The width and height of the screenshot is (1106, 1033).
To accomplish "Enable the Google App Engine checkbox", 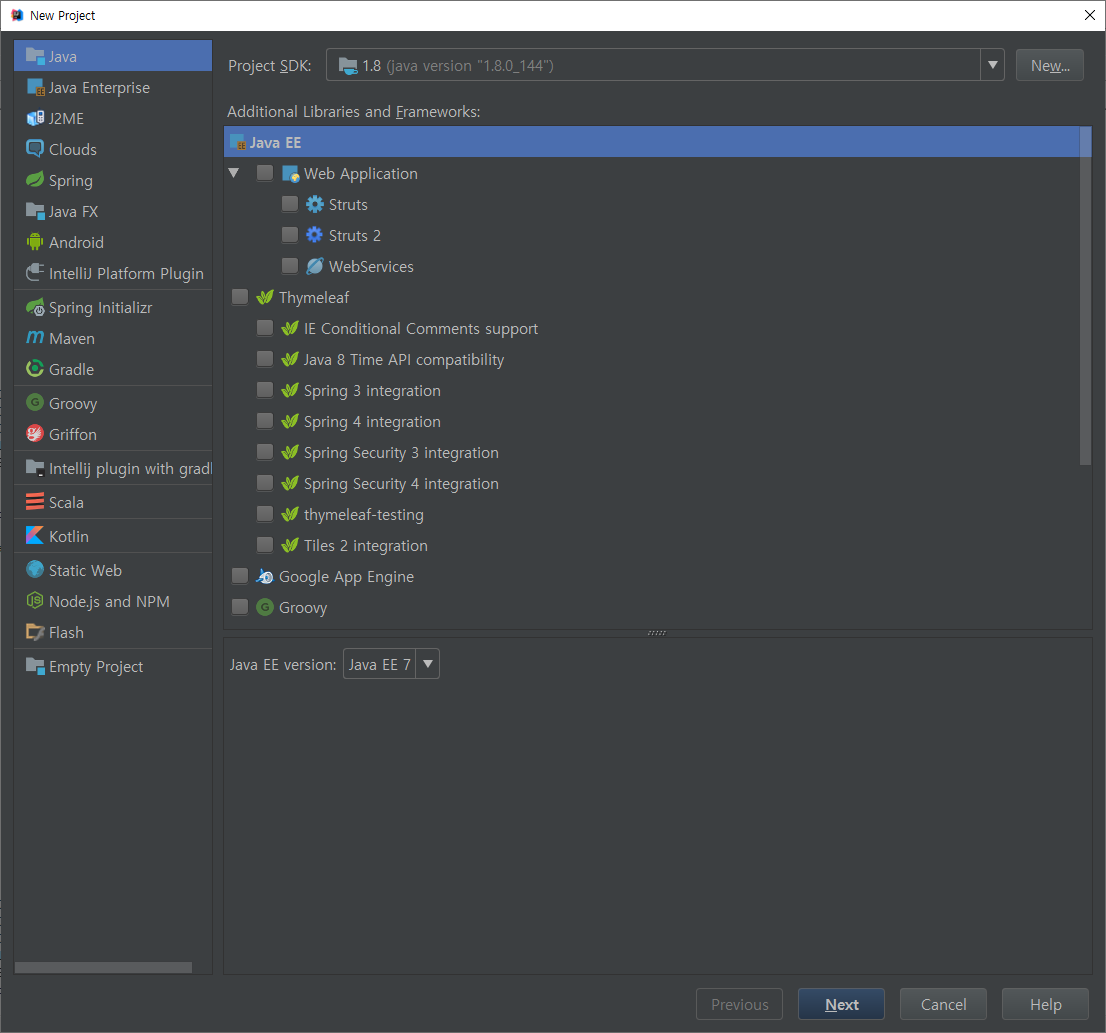I will [240, 576].
